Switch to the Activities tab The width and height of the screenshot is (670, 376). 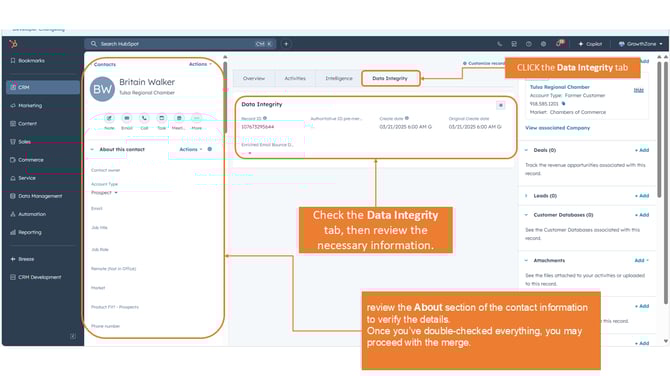click(295, 79)
